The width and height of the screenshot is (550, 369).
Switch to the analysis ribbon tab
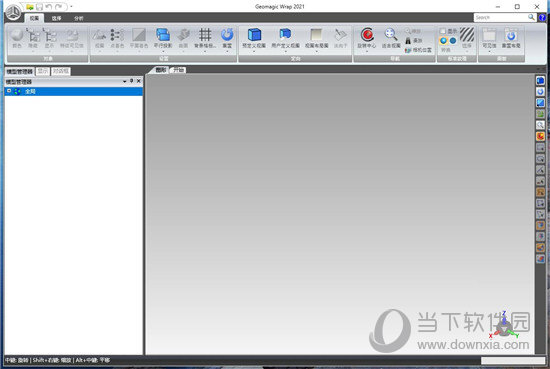[79, 18]
